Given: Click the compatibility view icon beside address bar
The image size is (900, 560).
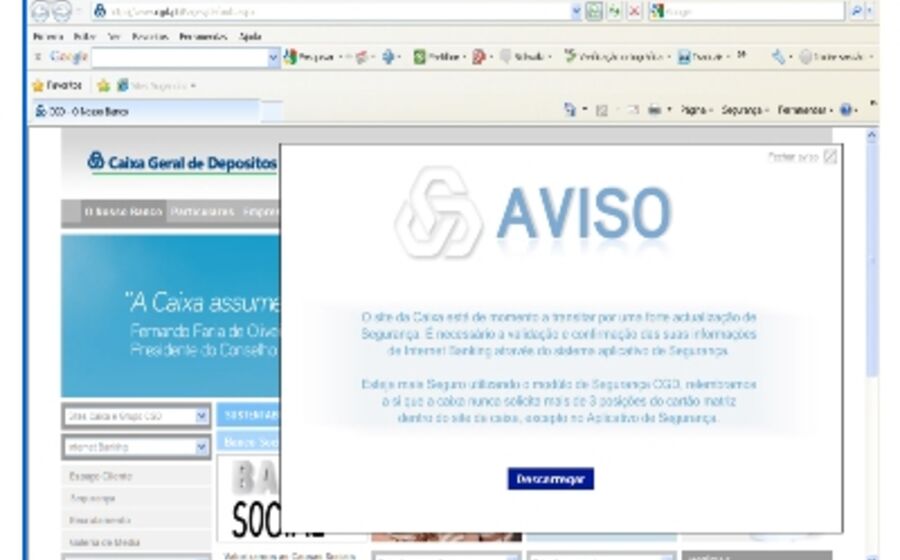Looking at the screenshot, I should [x=593, y=11].
